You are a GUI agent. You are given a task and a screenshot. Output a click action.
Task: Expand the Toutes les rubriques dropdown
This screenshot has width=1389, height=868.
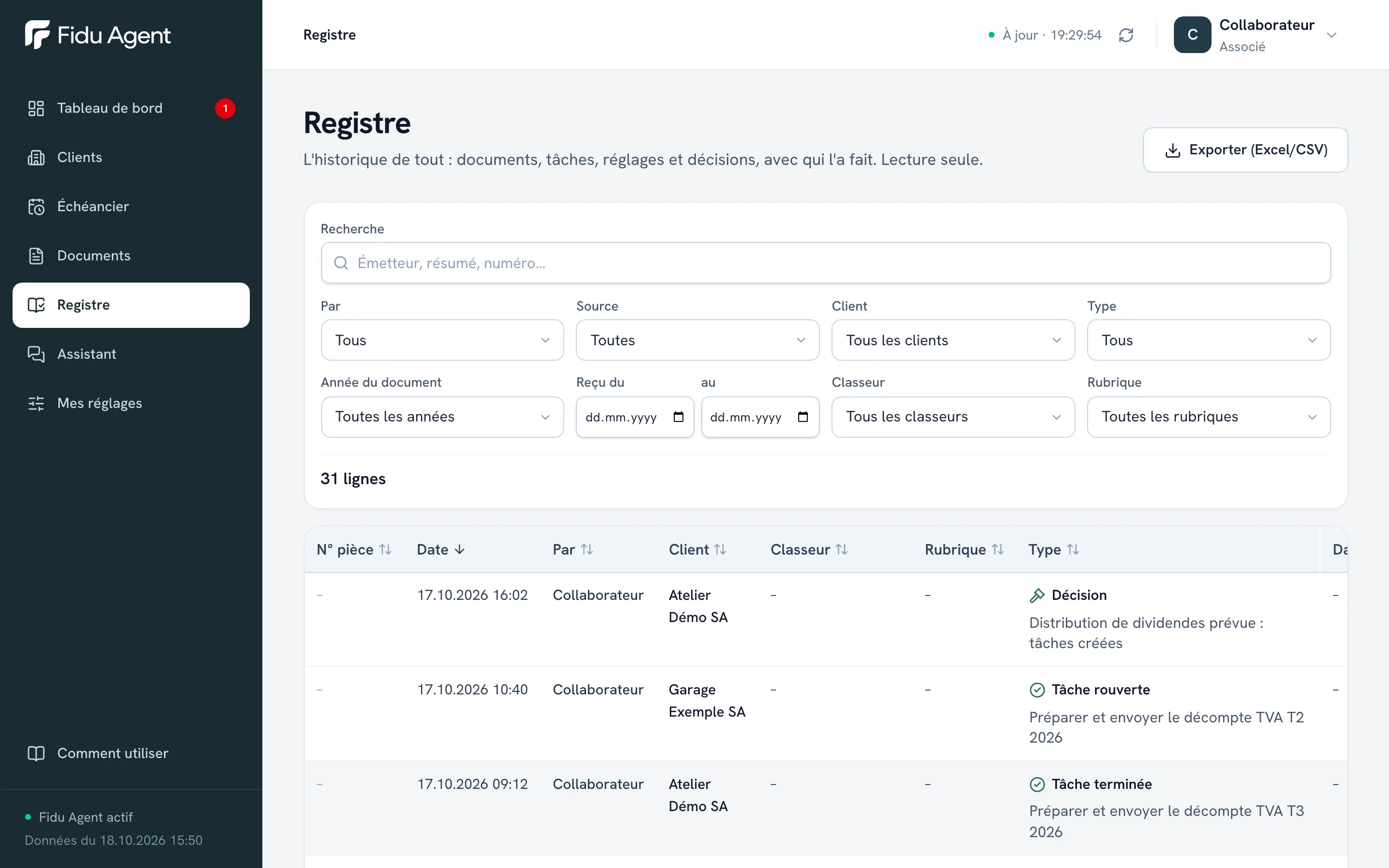tap(1208, 417)
